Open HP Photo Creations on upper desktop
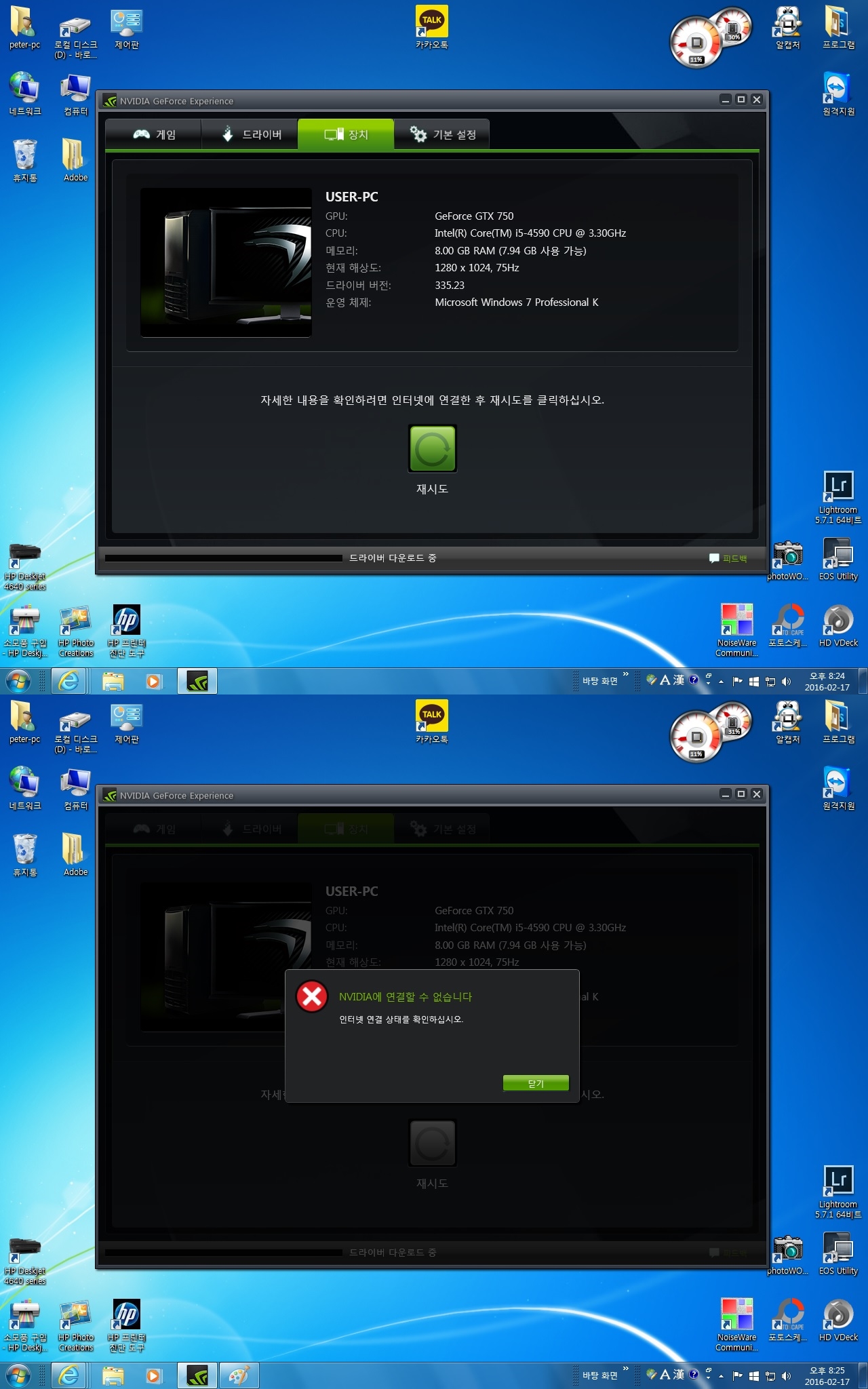The width and height of the screenshot is (868, 1389). click(x=76, y=631)
